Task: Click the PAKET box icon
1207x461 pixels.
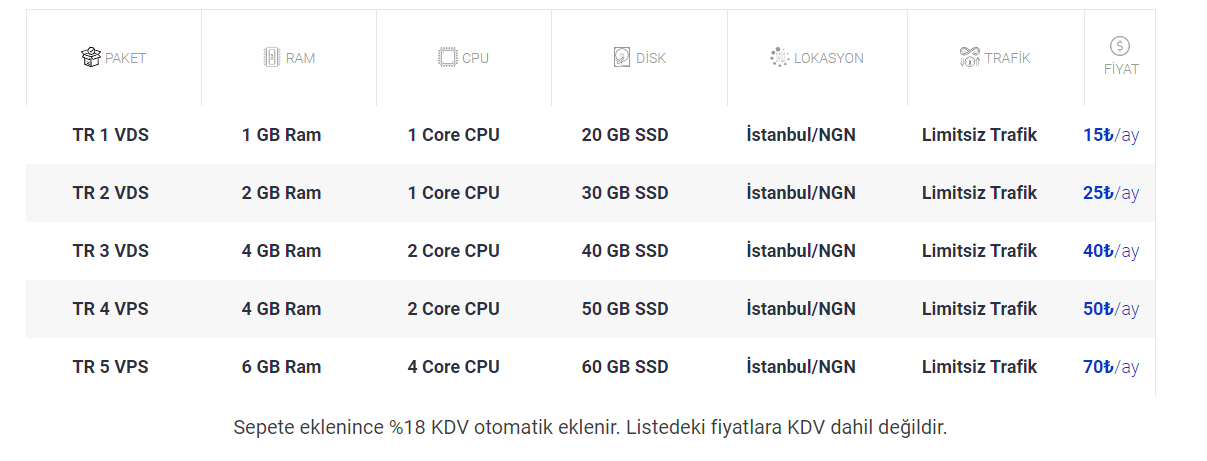Action: coord(91,57)
